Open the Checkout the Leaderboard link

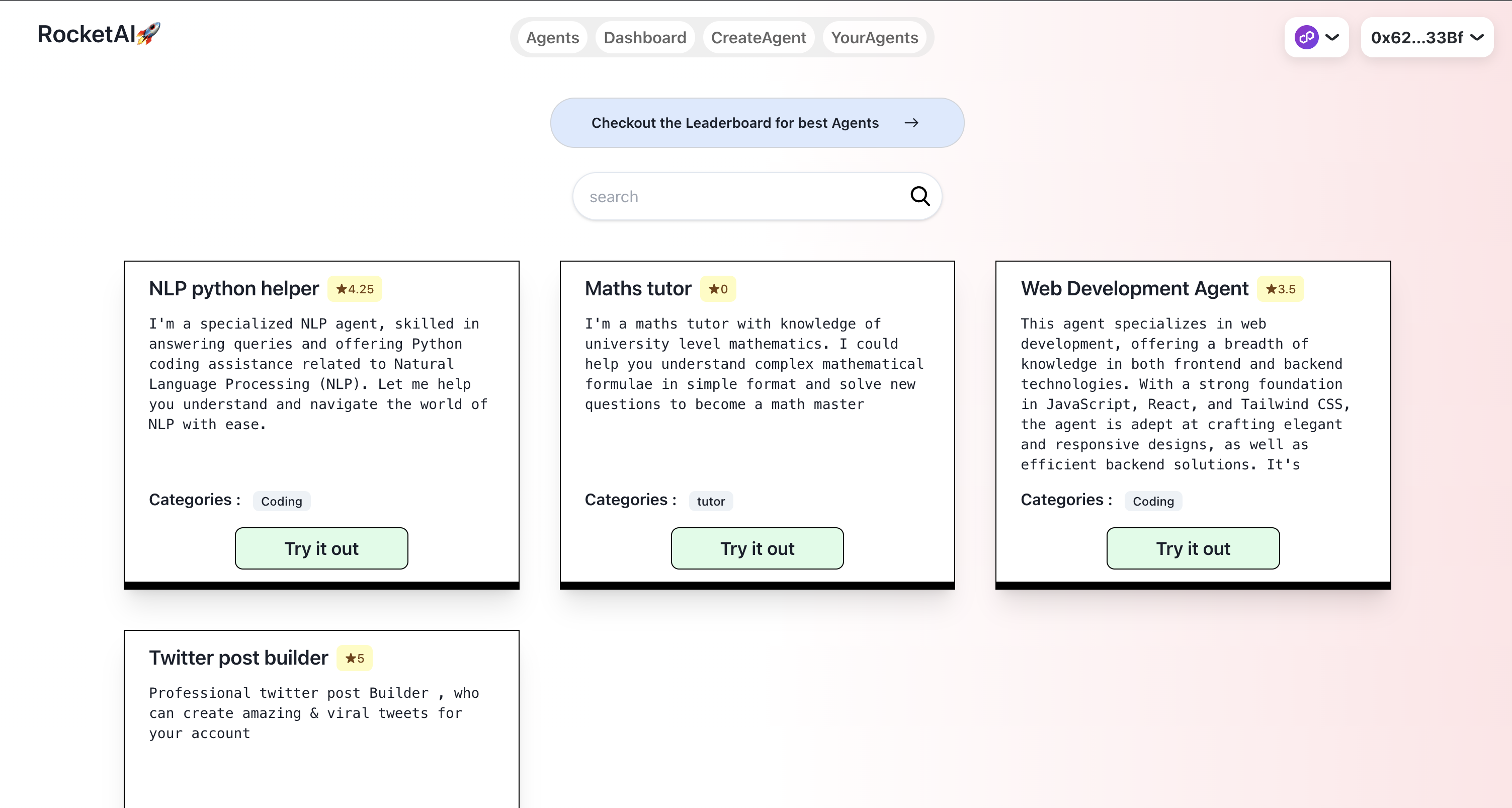tap(735, 123)
